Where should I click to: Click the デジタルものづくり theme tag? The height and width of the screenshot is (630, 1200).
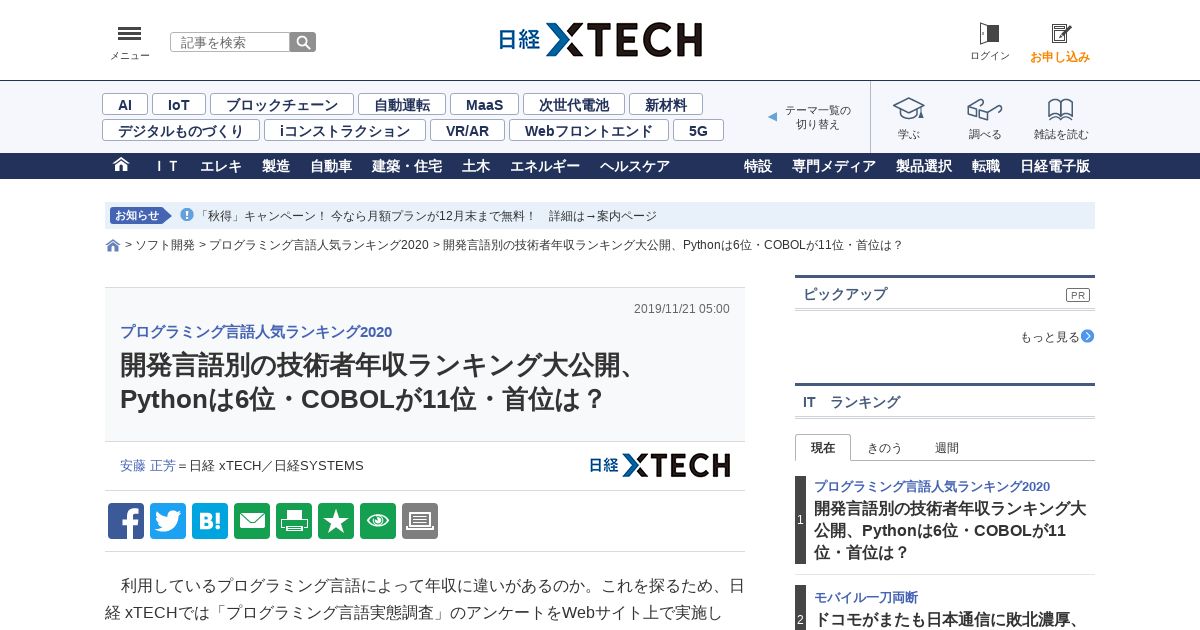click(x=181, y=130)
